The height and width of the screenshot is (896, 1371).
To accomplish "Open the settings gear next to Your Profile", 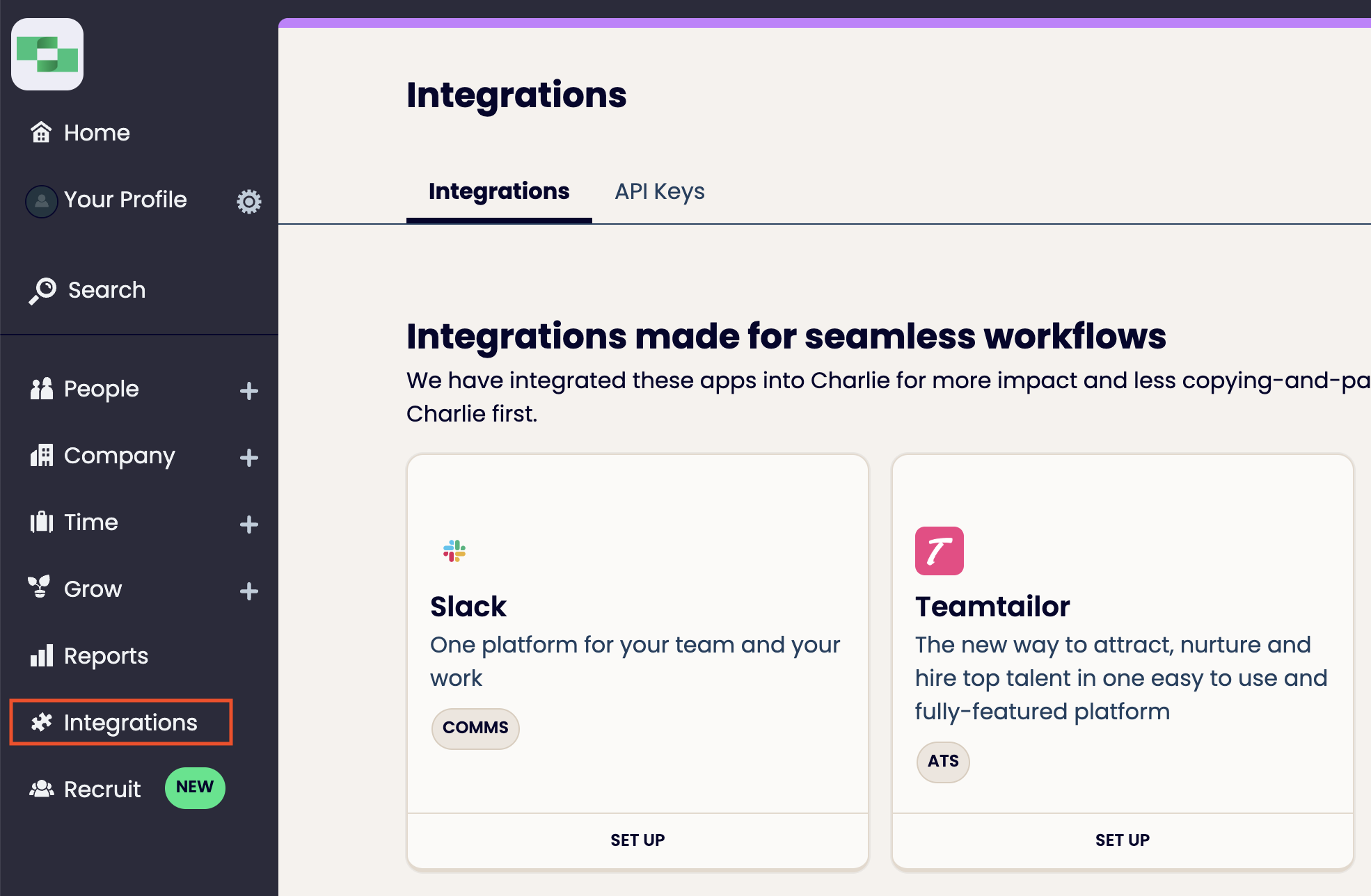I will pos(248,202).
